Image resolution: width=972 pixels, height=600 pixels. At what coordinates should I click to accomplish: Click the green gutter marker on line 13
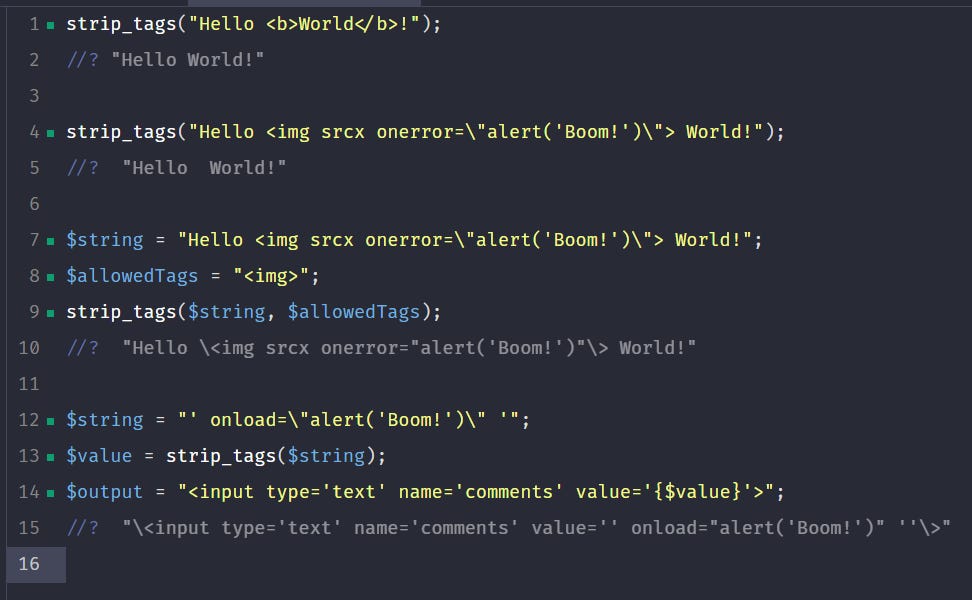pos(51,457)
